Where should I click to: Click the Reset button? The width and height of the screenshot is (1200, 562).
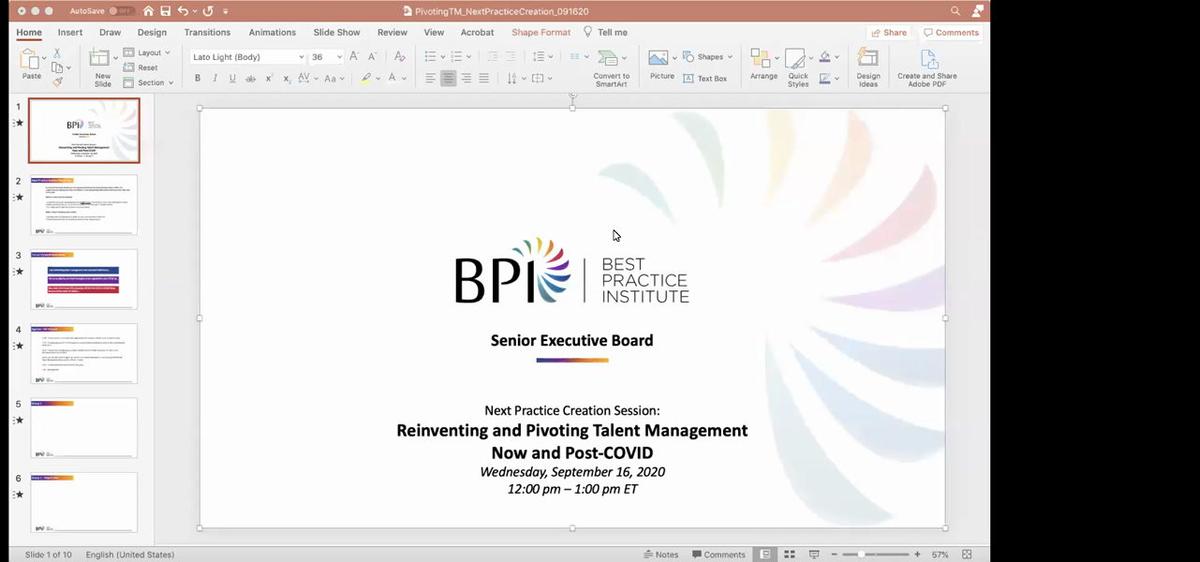click(142, 68)
